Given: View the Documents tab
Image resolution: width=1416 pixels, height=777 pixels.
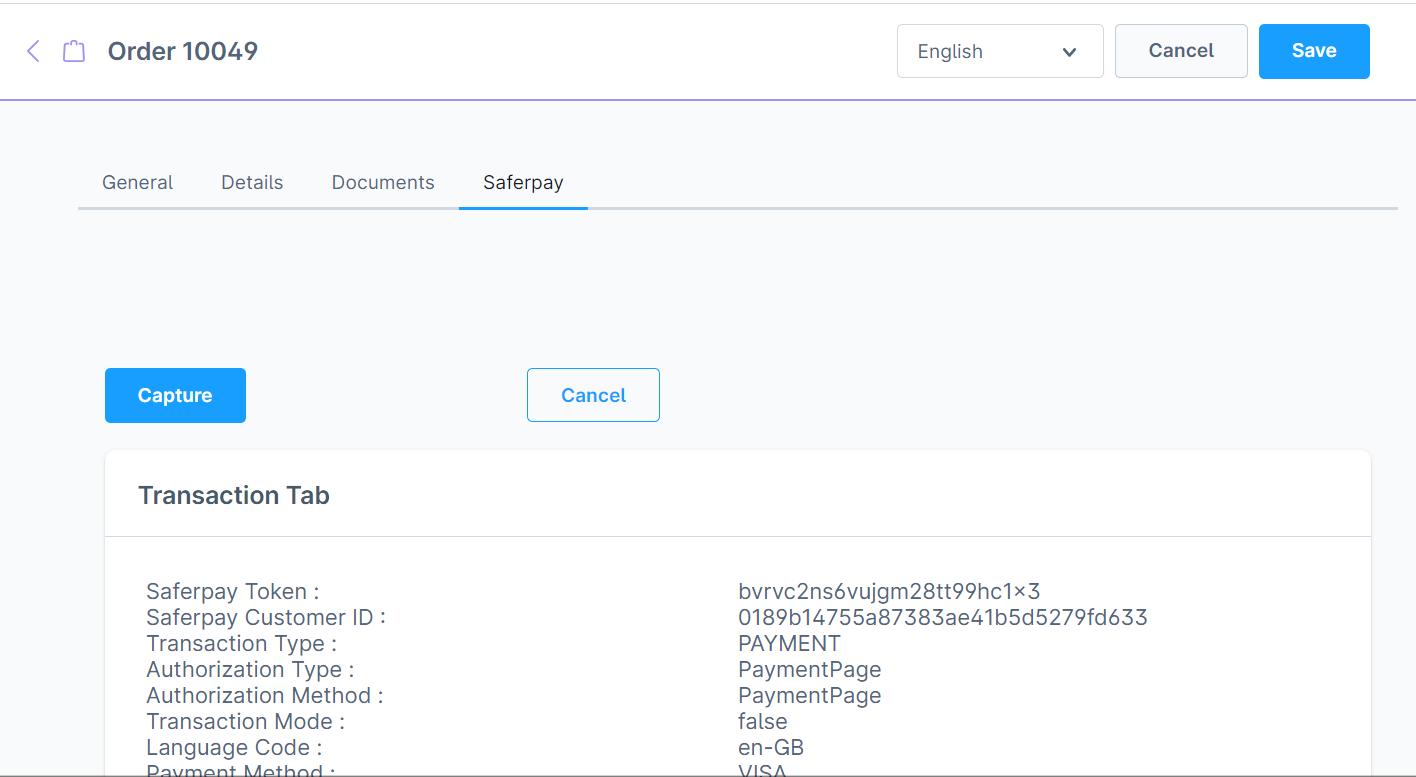Looking at the screenshot, I should click(383, 182).
